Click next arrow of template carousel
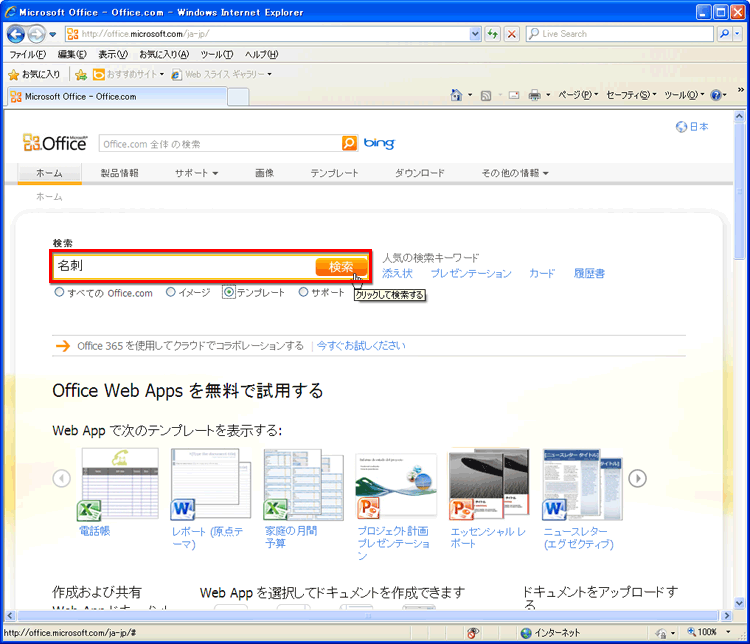This screenshot has width=750, height=644. pyautogui.click(x=638, y=478)
